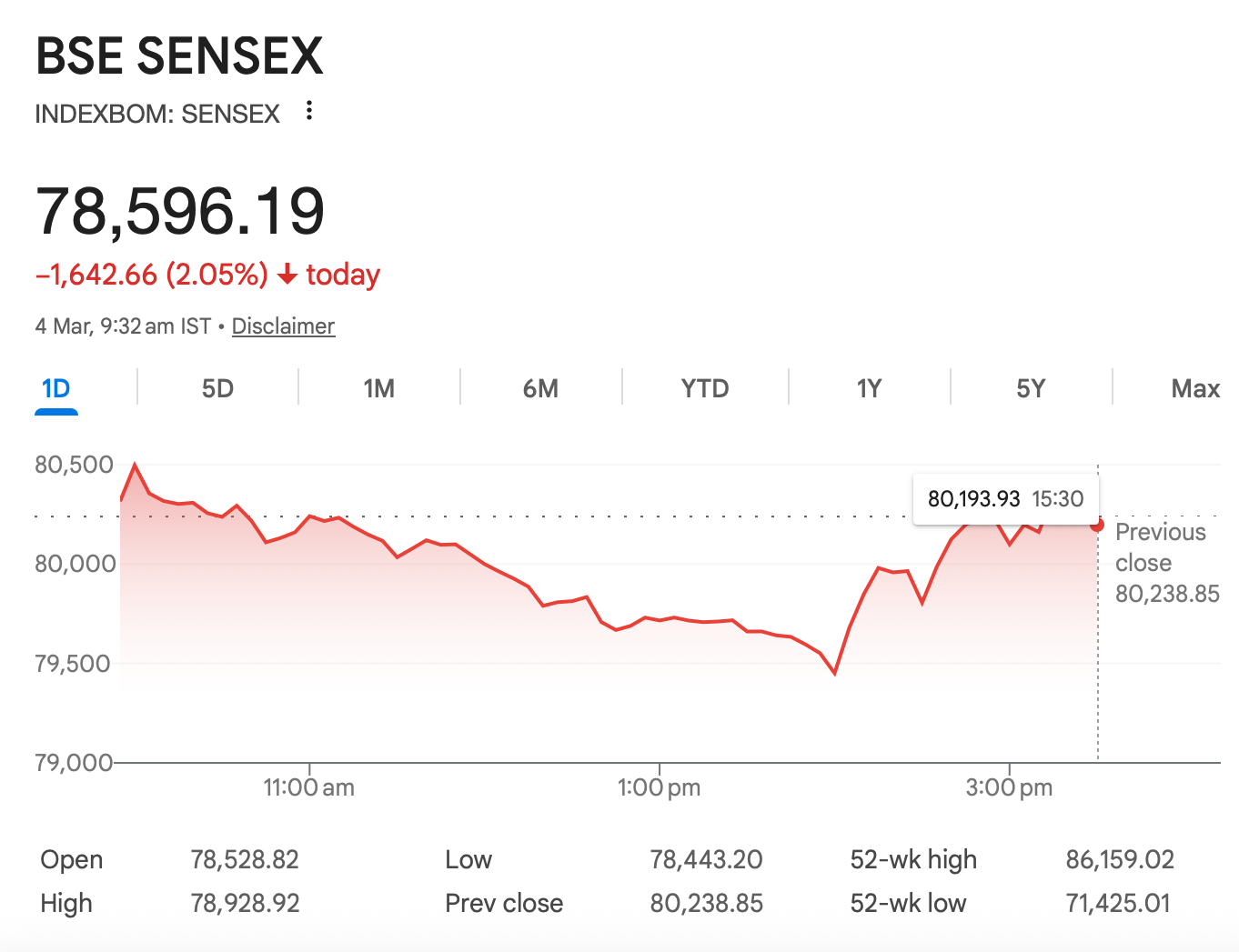1239x952 pixels.
Task: Click the 11:00 am axis marker
Action: pos(309,787)
